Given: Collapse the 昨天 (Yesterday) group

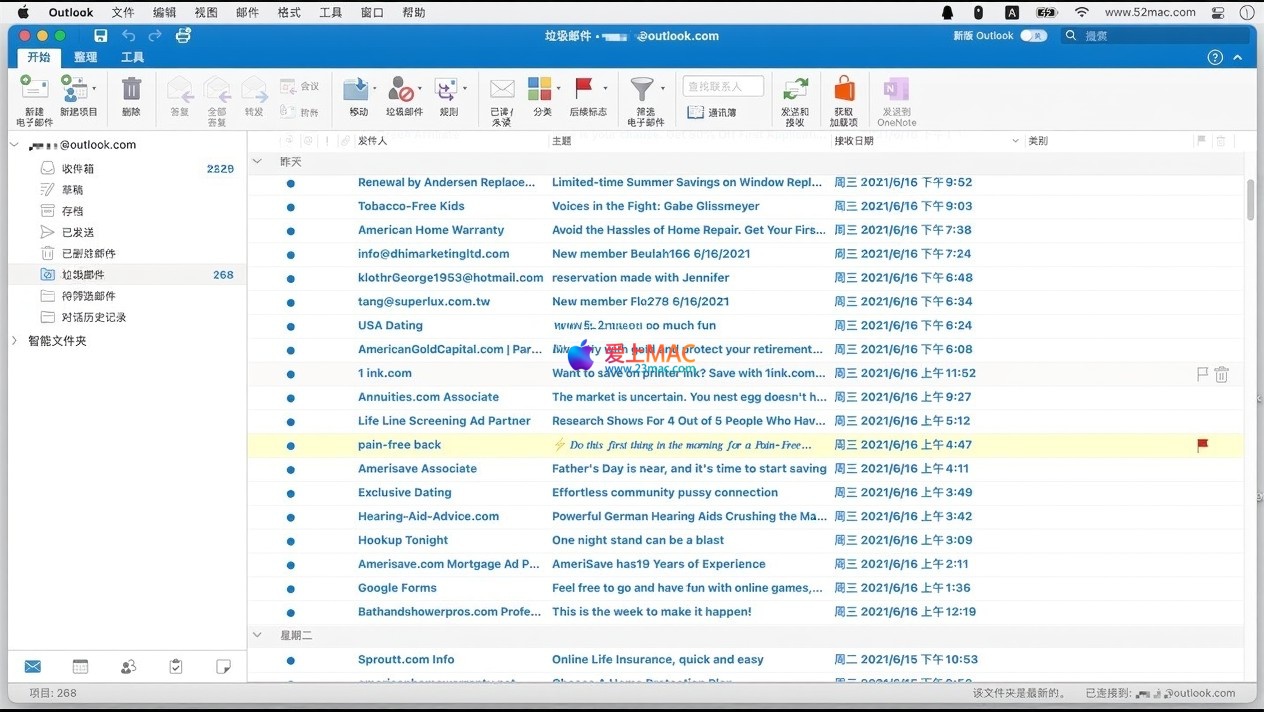Looking at the screenshot, I should pos(258,161).
